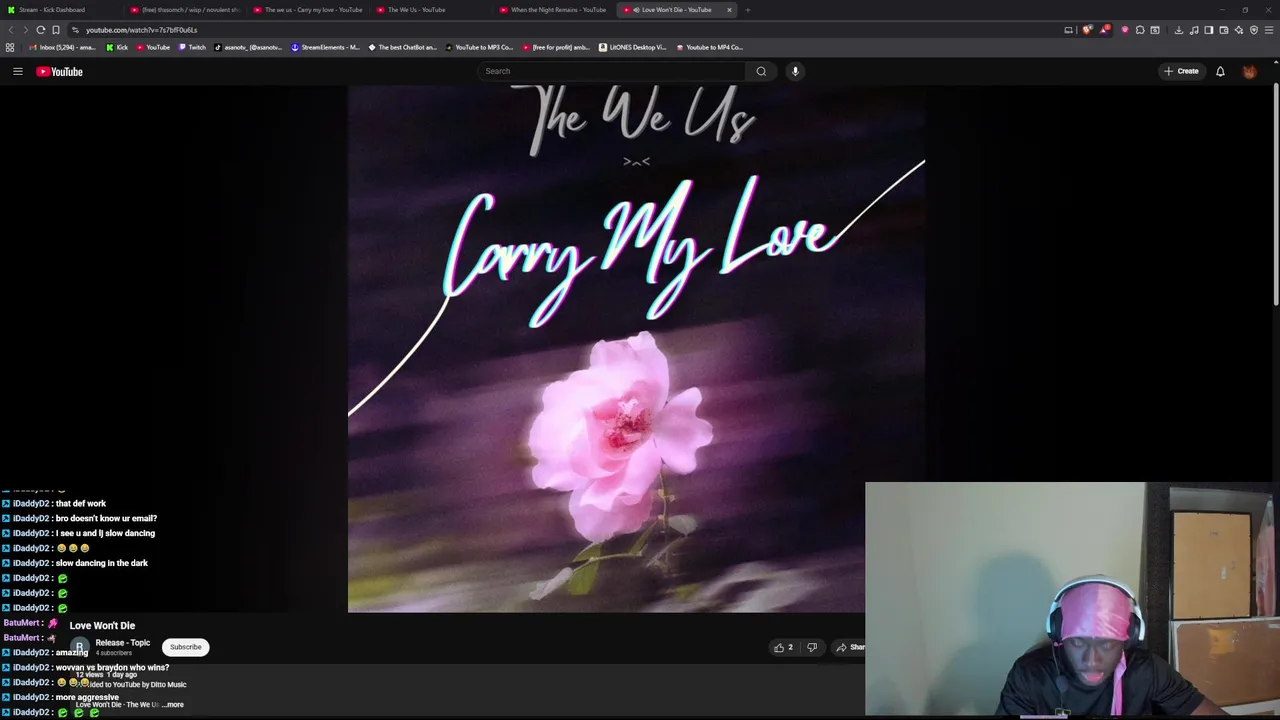The height and width of the screenshot is (720, 1280).
Task: Open Twitch bookmark
Action: coord(192,47)
